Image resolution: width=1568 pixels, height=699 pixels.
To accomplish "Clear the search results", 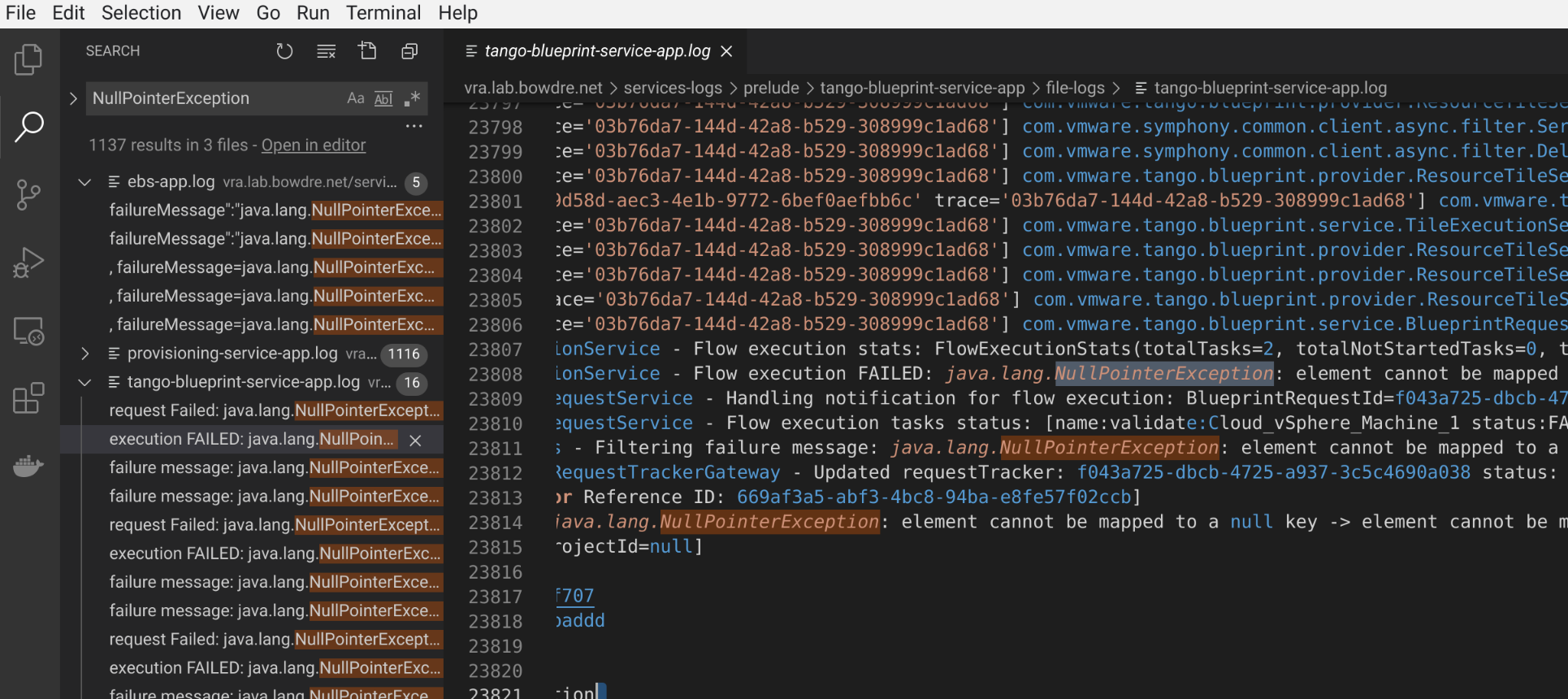I will tap(326, 51).
